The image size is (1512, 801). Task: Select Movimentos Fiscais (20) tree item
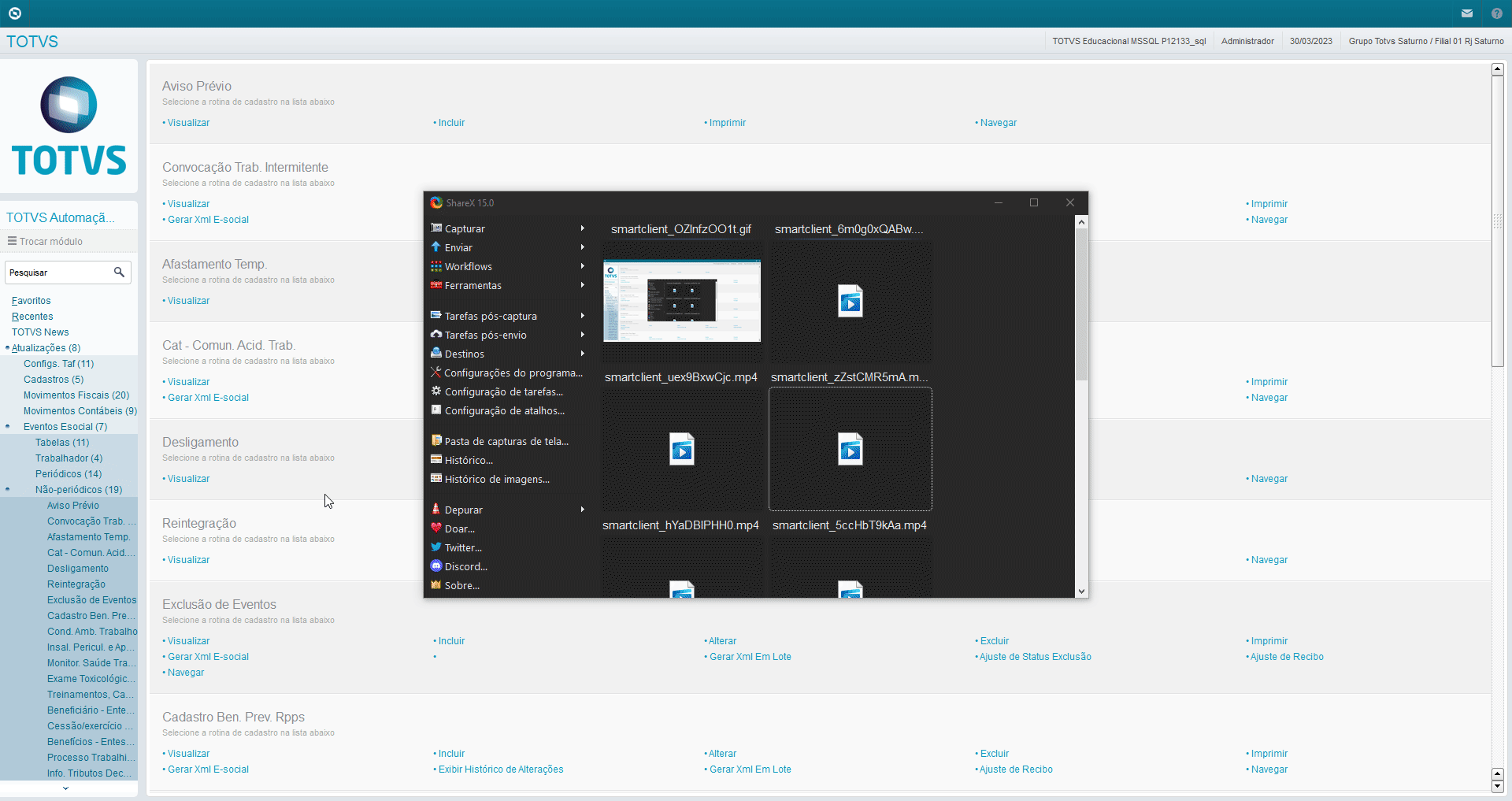(76, 395)
